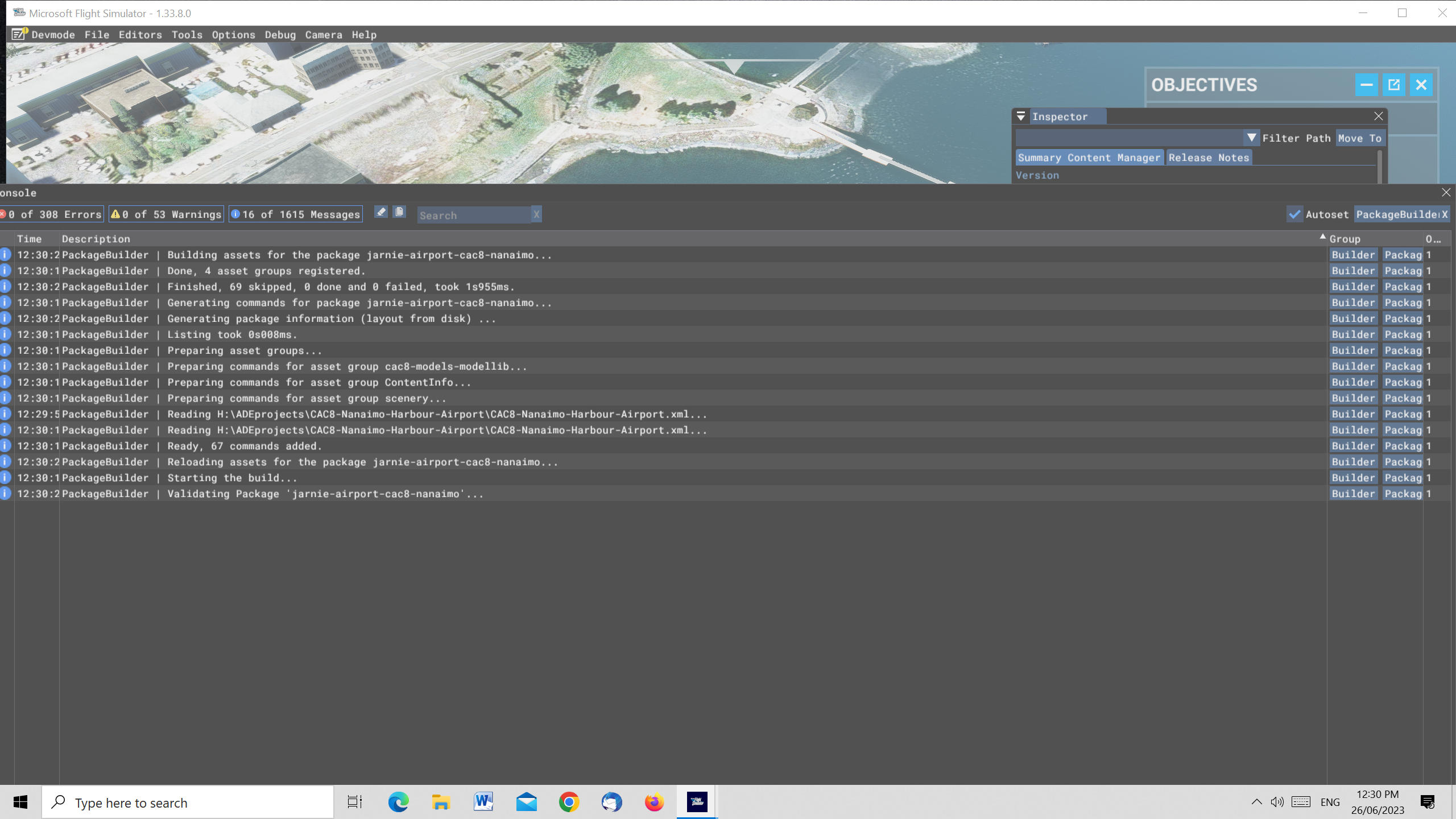Open the Inspector path dropdown arrow

1251,138
